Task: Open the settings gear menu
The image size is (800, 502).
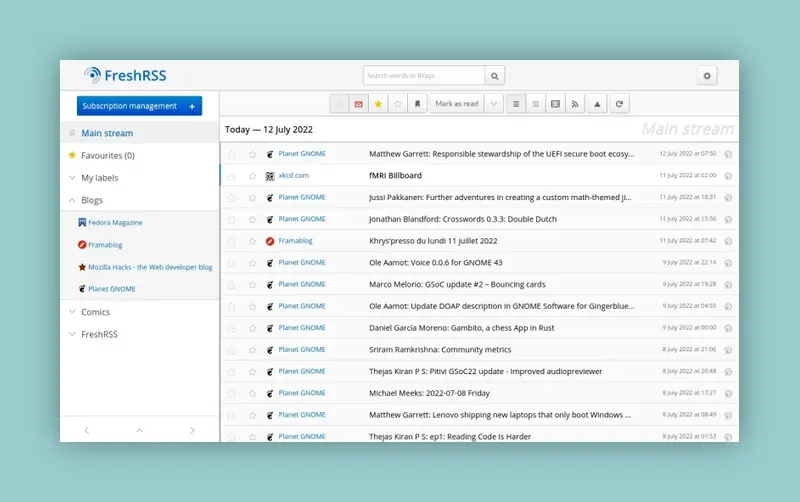Action: point(707,76)
